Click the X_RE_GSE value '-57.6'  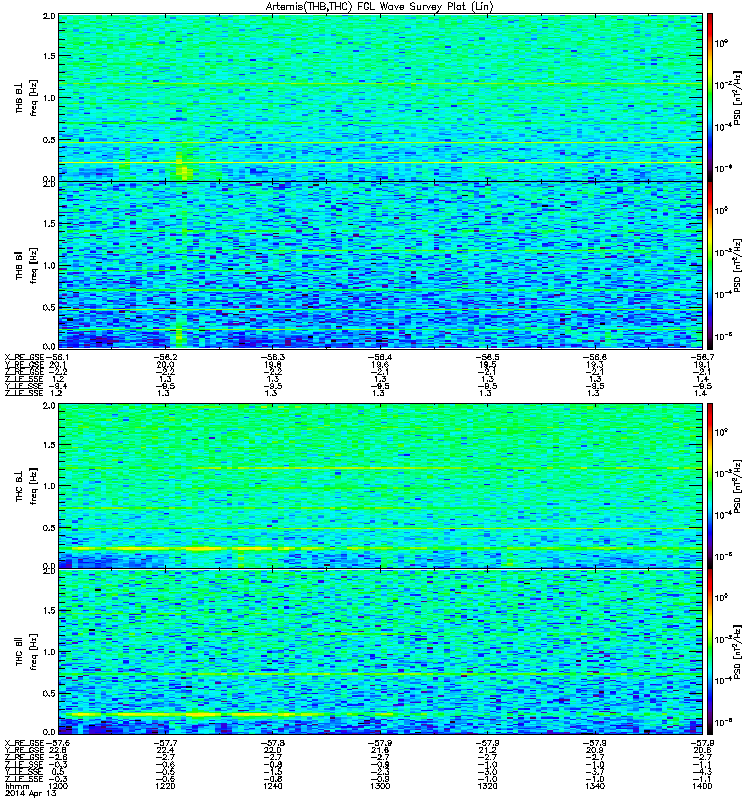pyautogui.click(x=57, y=743)
